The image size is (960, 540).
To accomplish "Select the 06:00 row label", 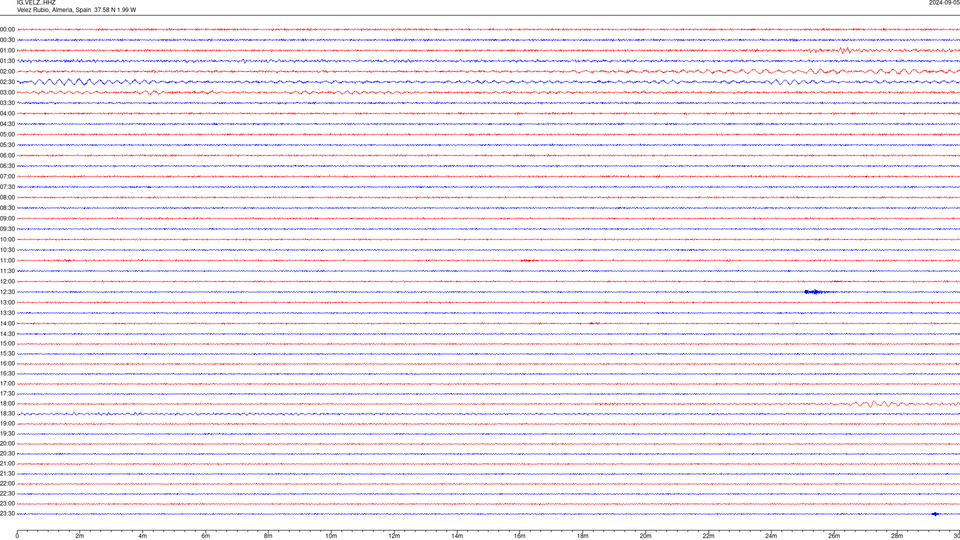I will pos(7,156).
